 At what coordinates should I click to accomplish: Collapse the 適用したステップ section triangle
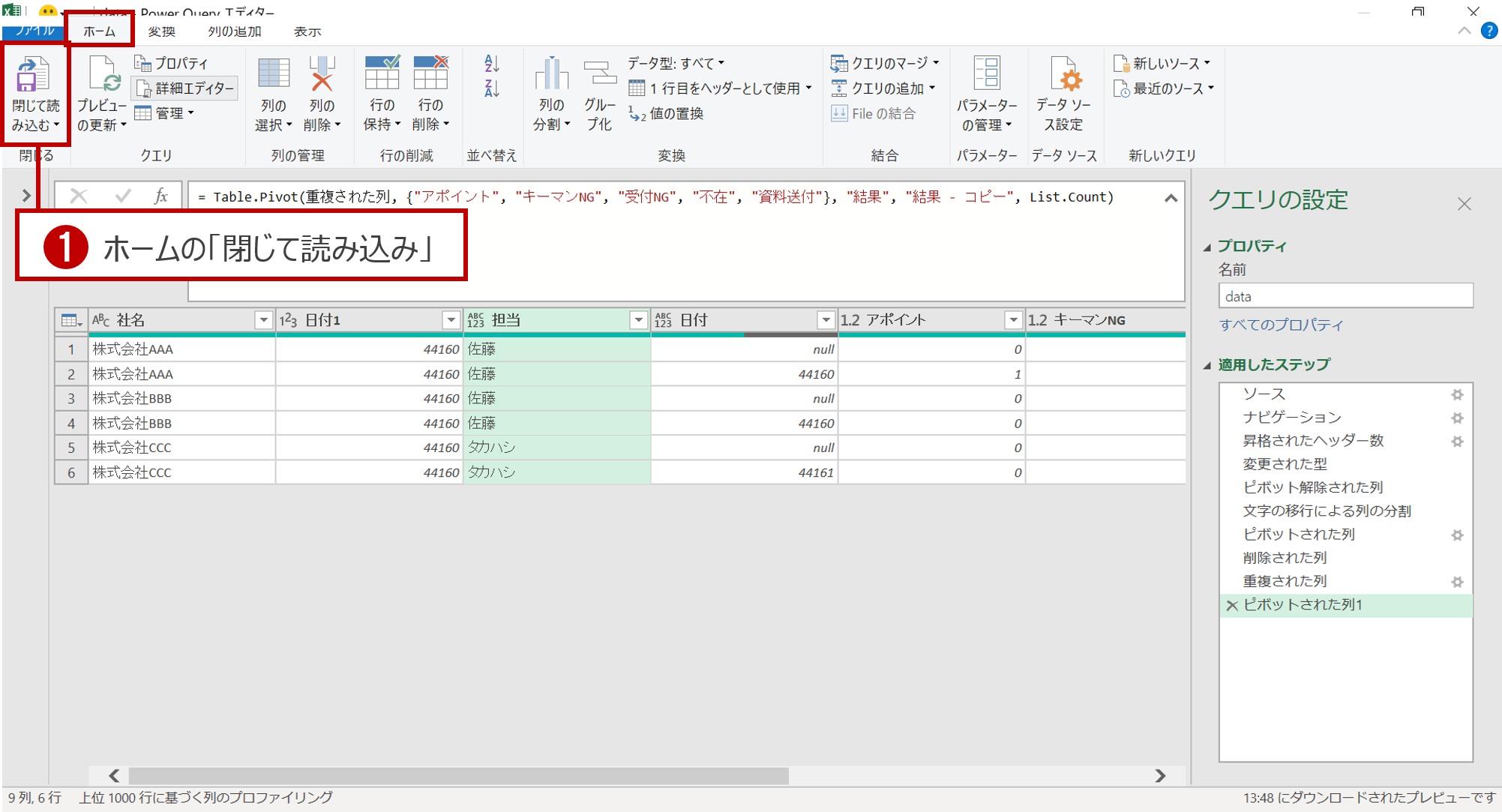1207,365
